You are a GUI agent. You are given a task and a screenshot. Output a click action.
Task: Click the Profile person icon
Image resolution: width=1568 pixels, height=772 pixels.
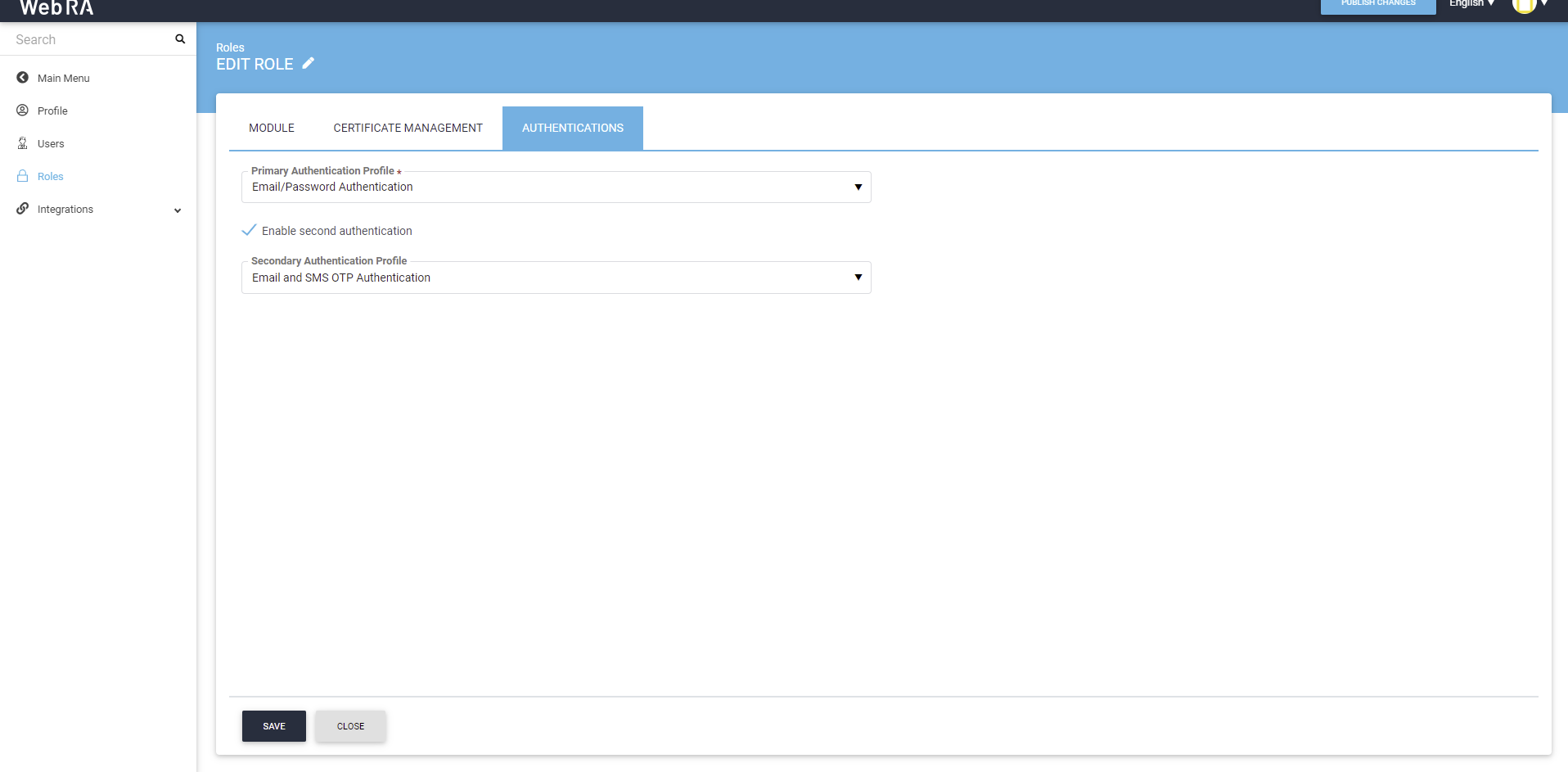tap(23, 111)
